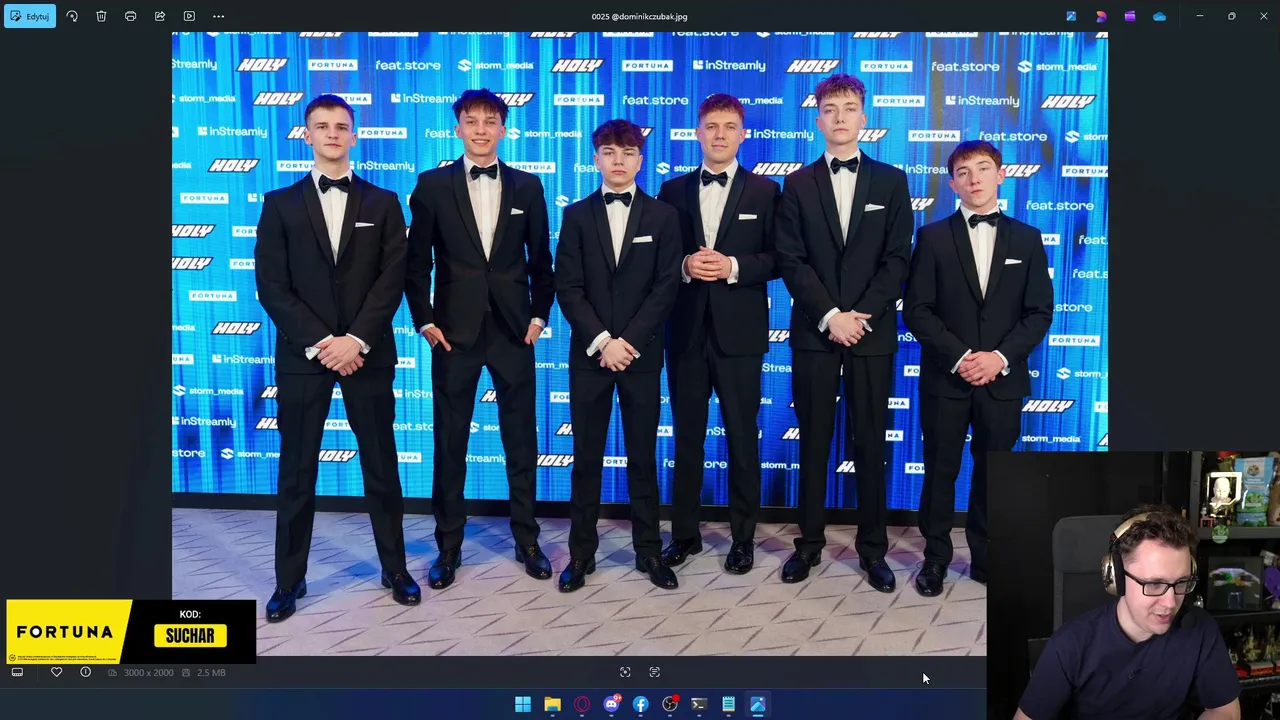Click file name 0025 @dominikczubak.jpg title
This screenshot has width=1280, height=720.
[639, 16]
